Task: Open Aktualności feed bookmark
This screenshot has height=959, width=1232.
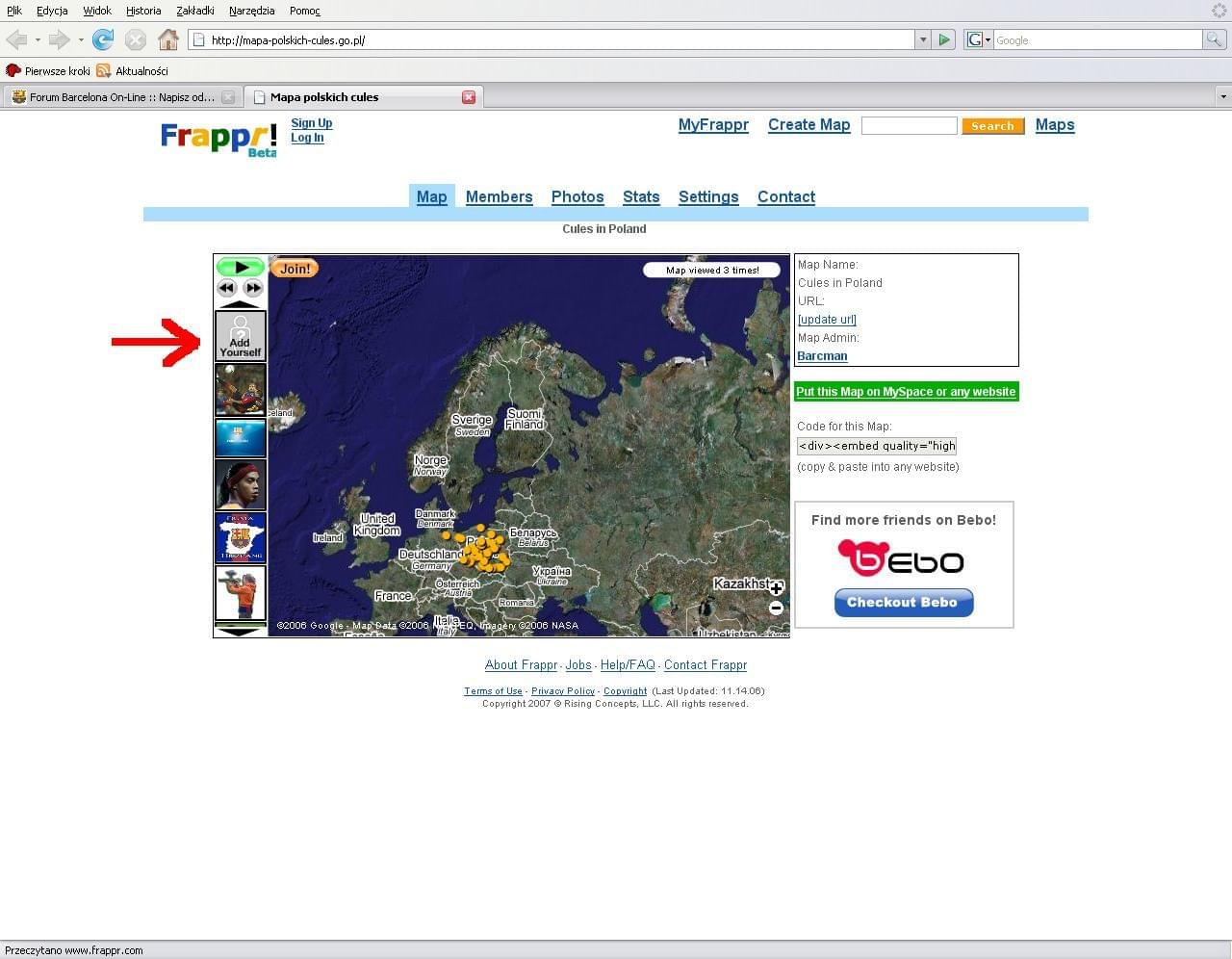Action: click(x=133, y=71)
